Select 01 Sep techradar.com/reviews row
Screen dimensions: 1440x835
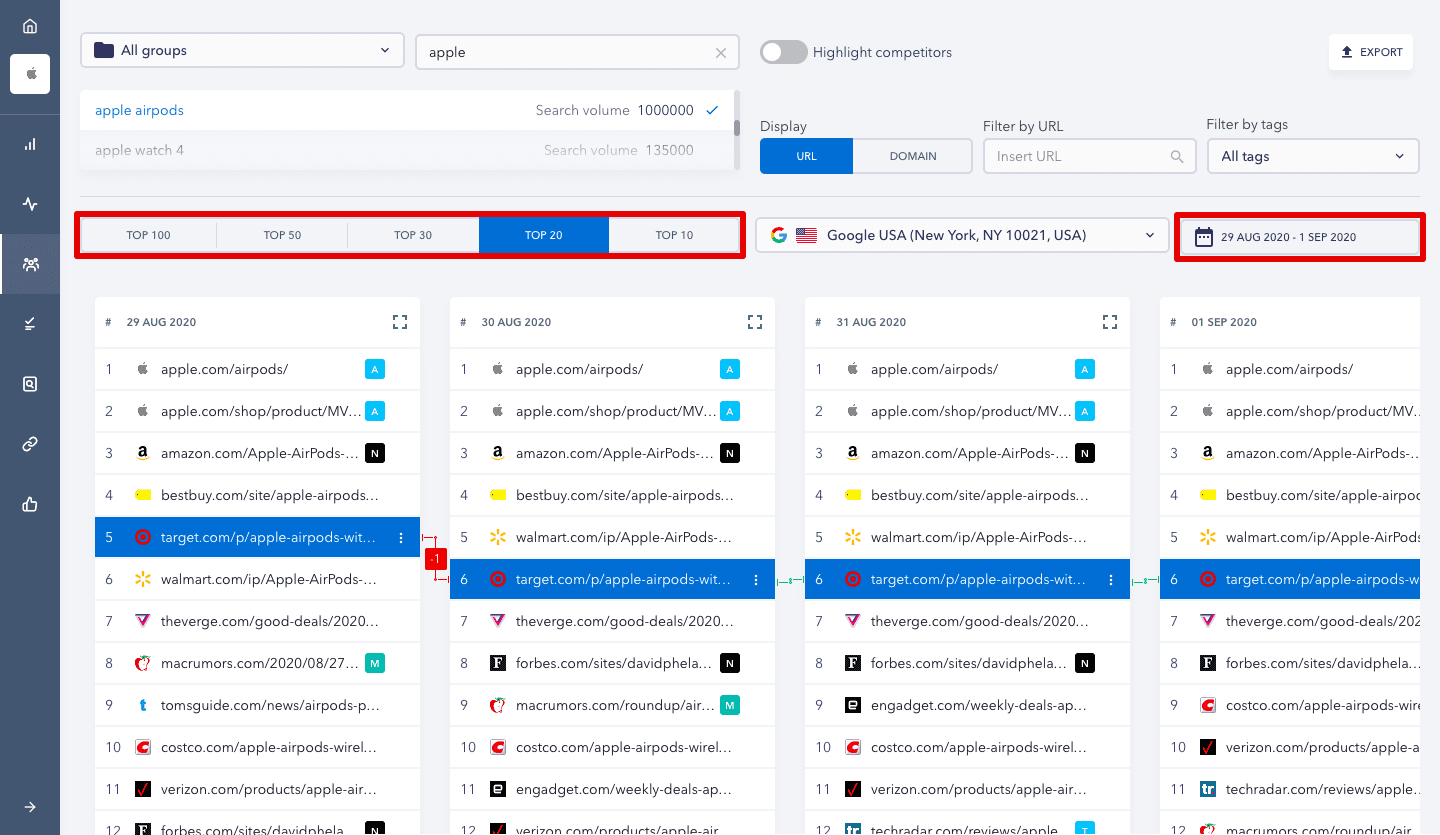[x=1290, y=789]
